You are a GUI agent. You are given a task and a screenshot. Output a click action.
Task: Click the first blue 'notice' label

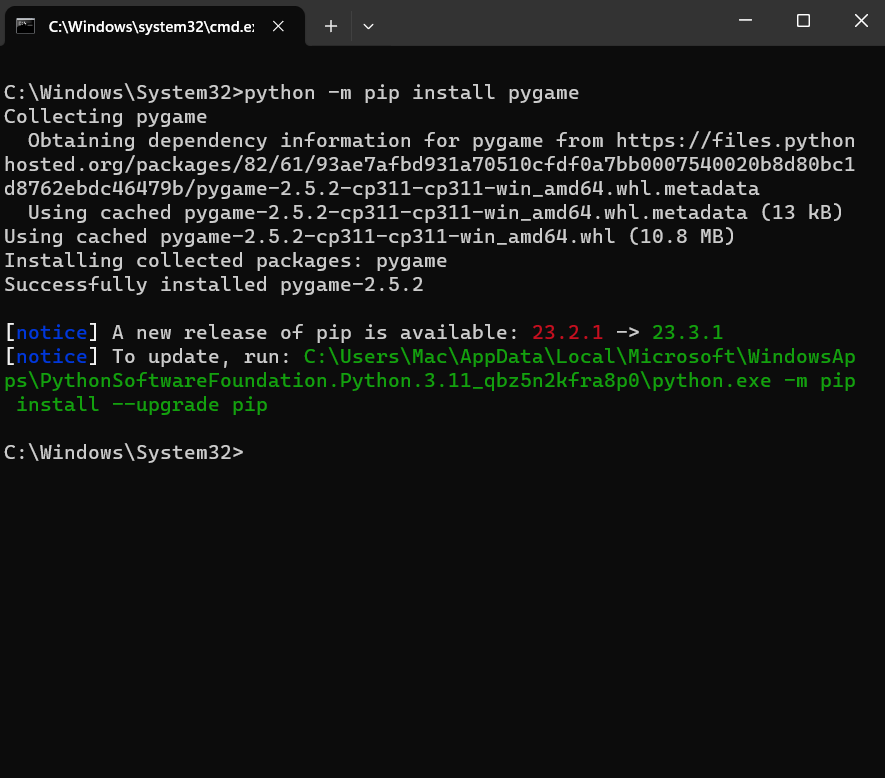coord(51,333)
